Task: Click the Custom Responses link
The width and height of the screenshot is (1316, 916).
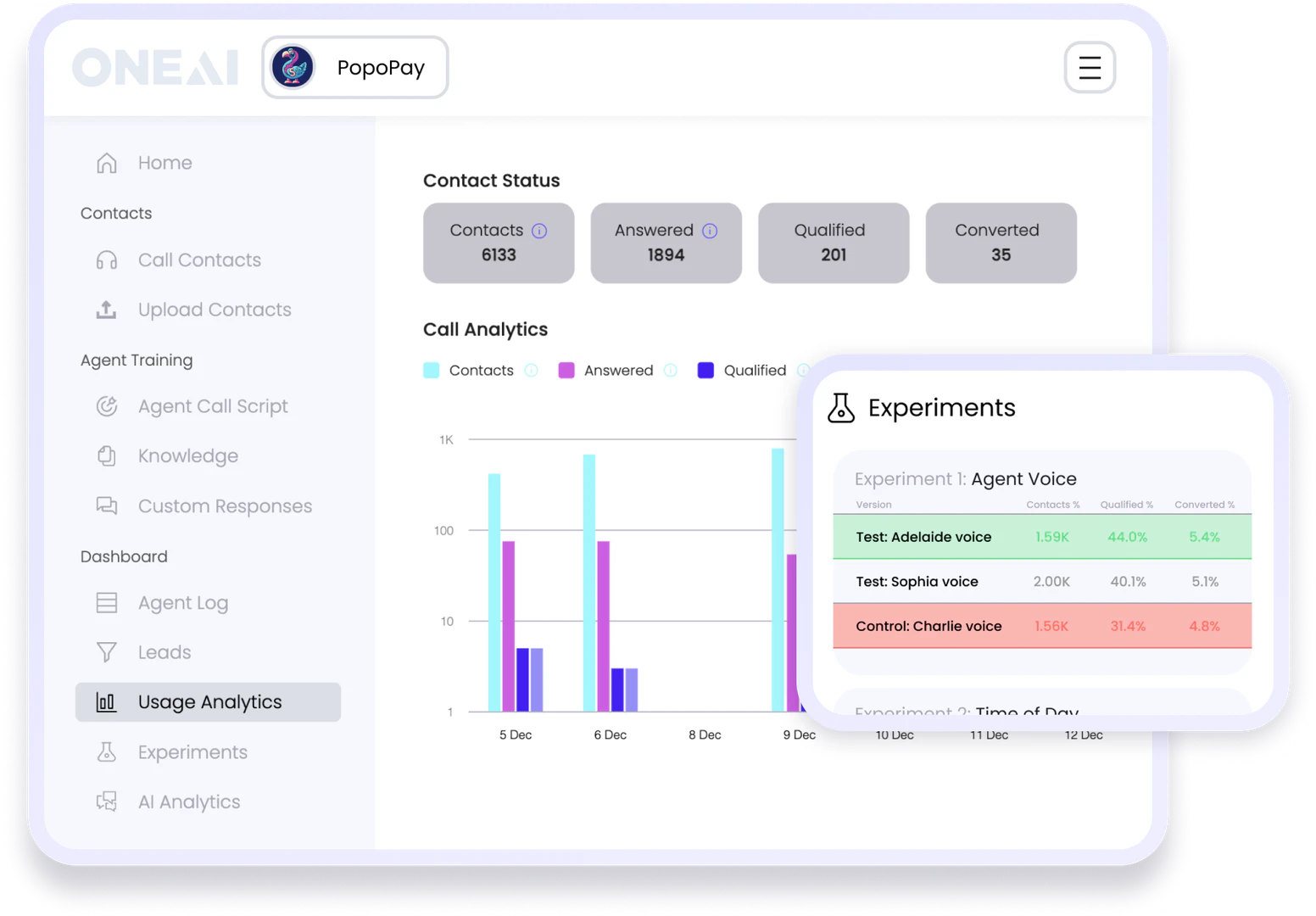Action: (225, 506)
